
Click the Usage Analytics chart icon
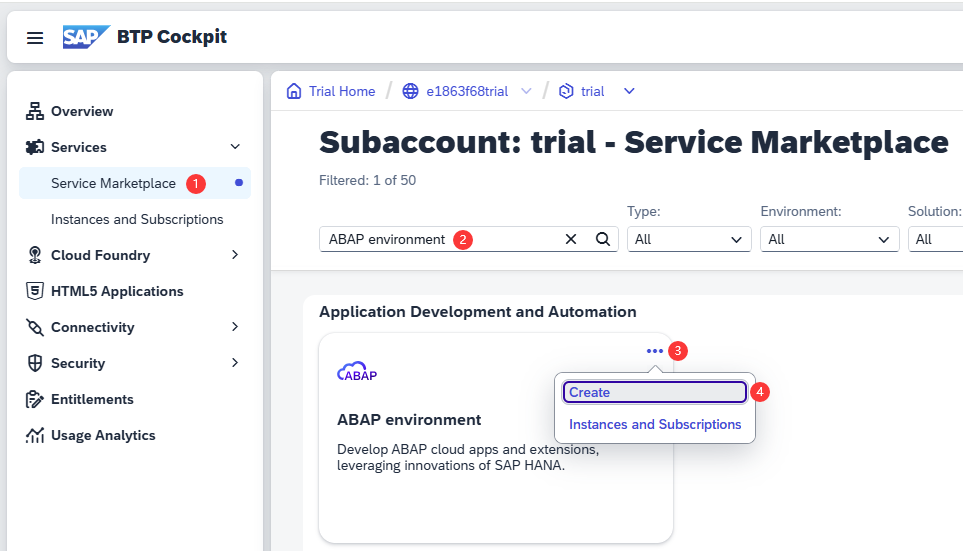(x=34, y=435)
